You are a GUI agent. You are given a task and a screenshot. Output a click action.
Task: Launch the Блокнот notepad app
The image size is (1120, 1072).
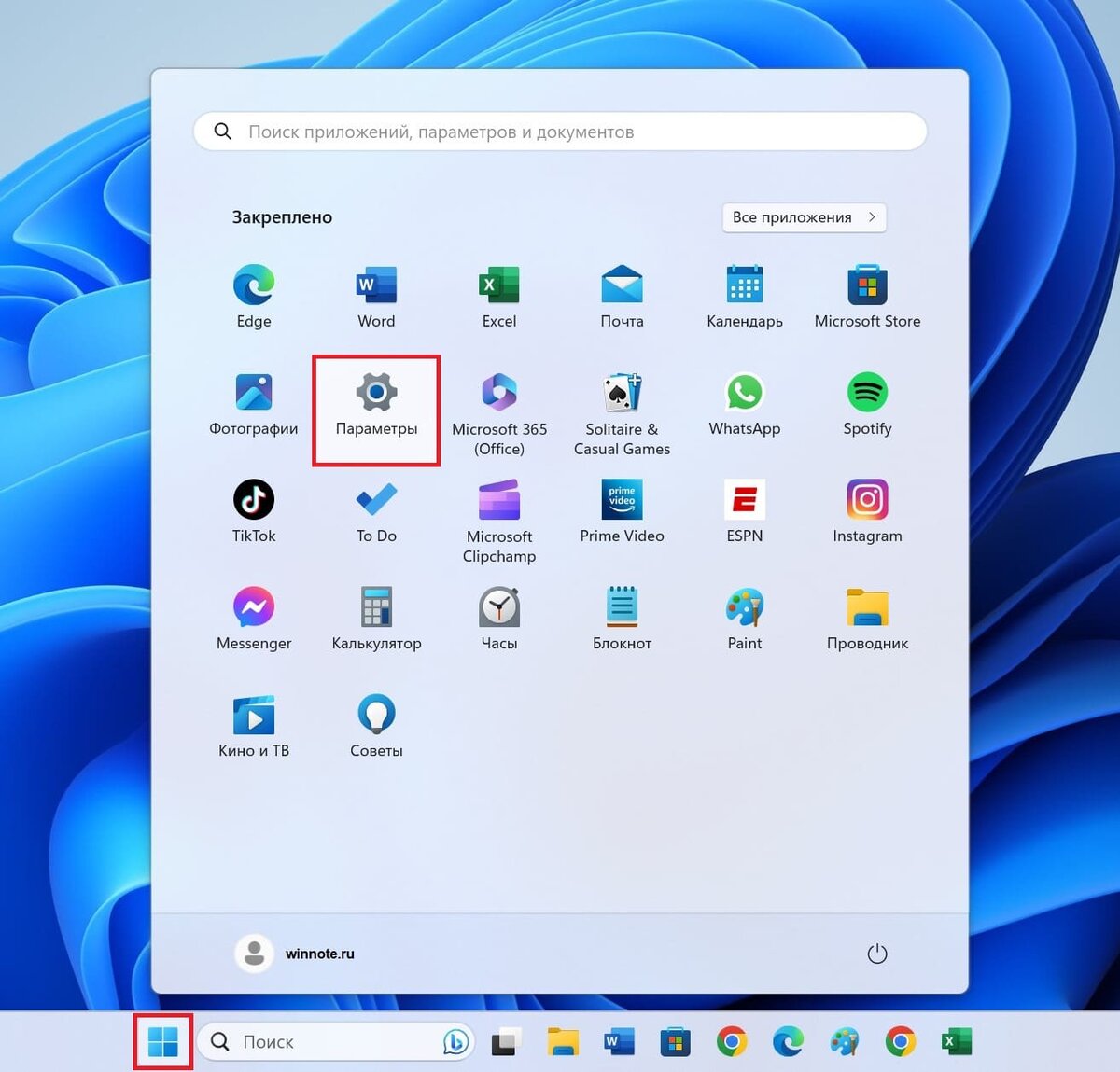(622, 620)
